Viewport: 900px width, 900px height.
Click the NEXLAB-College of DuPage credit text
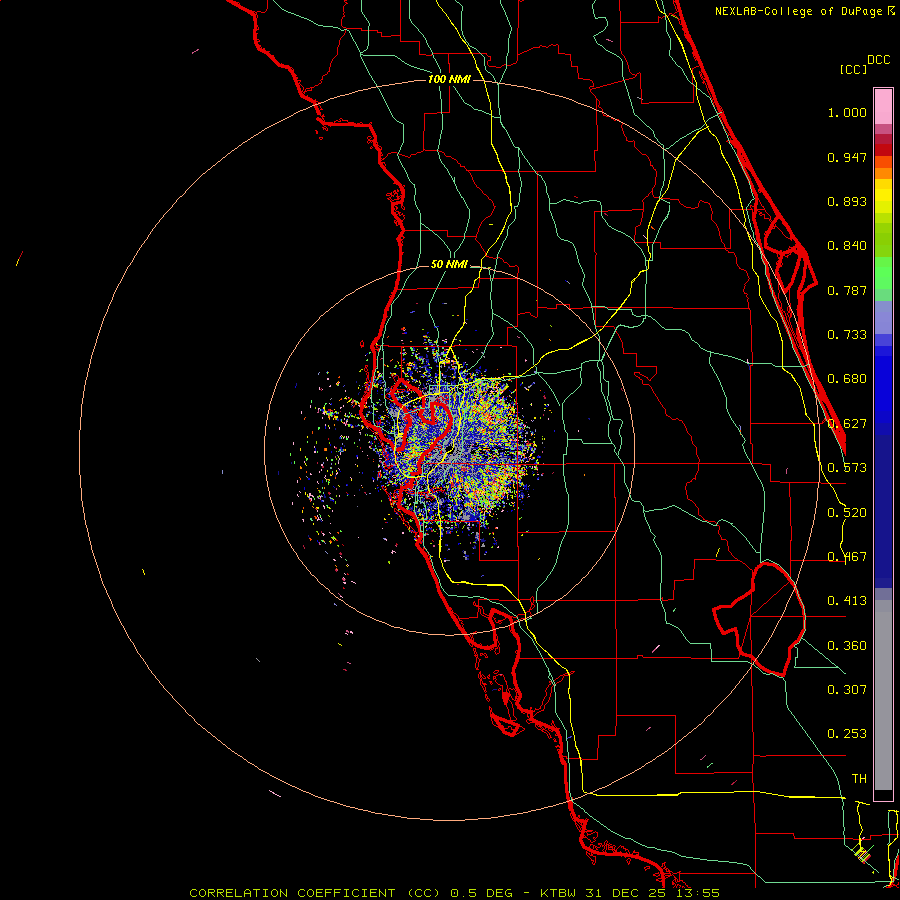[799, 11]
